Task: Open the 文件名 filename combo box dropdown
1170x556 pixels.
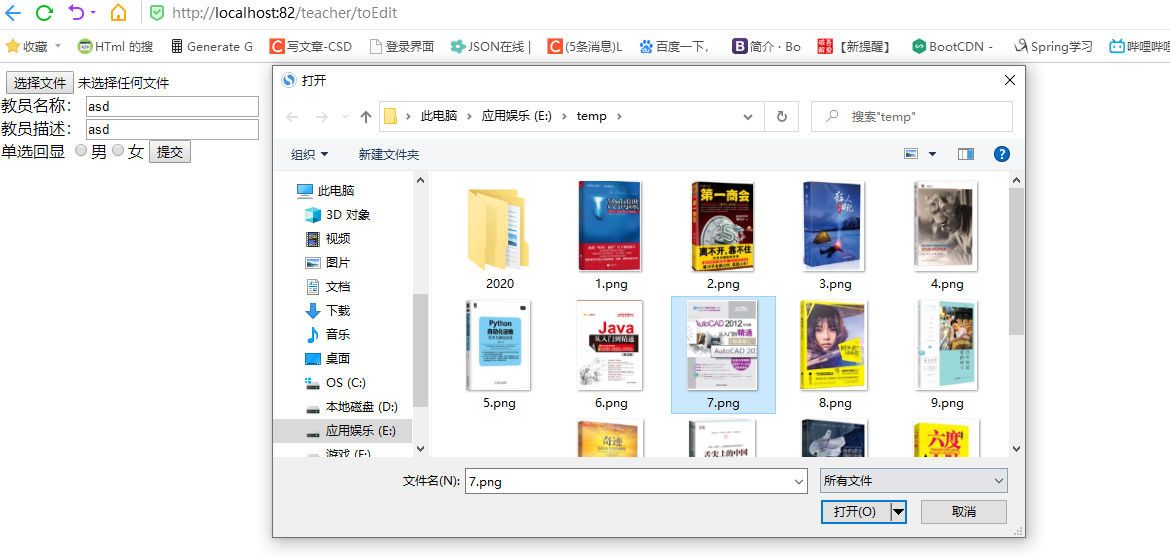Action: [800, 481]
